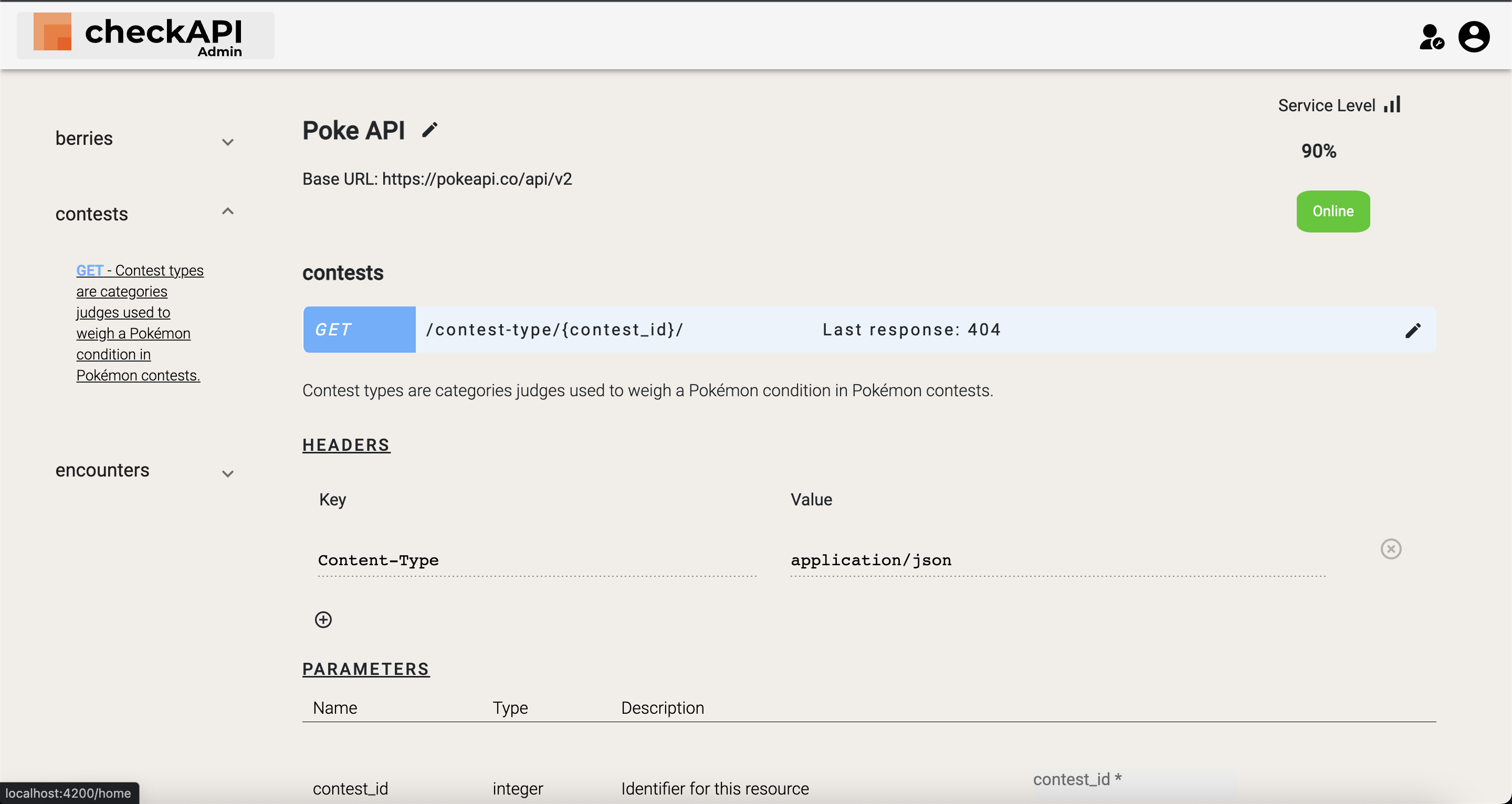Click the endpoint description paragraph
Image resolution: width=1512 pixels, height=804 pixels.
(647, 391)
